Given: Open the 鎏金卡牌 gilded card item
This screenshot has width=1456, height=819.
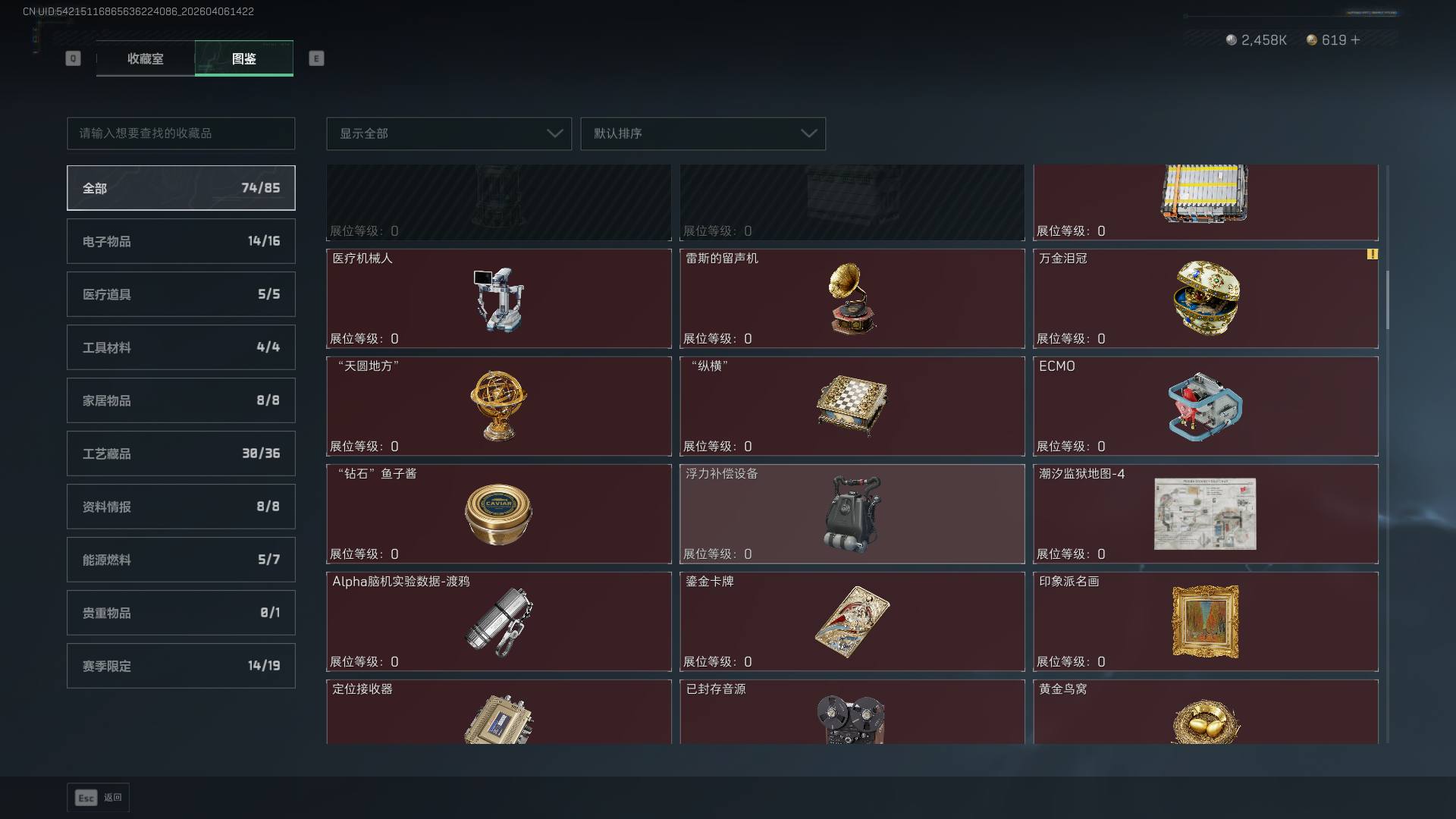Looking at the screenshot, I should 852,622.
